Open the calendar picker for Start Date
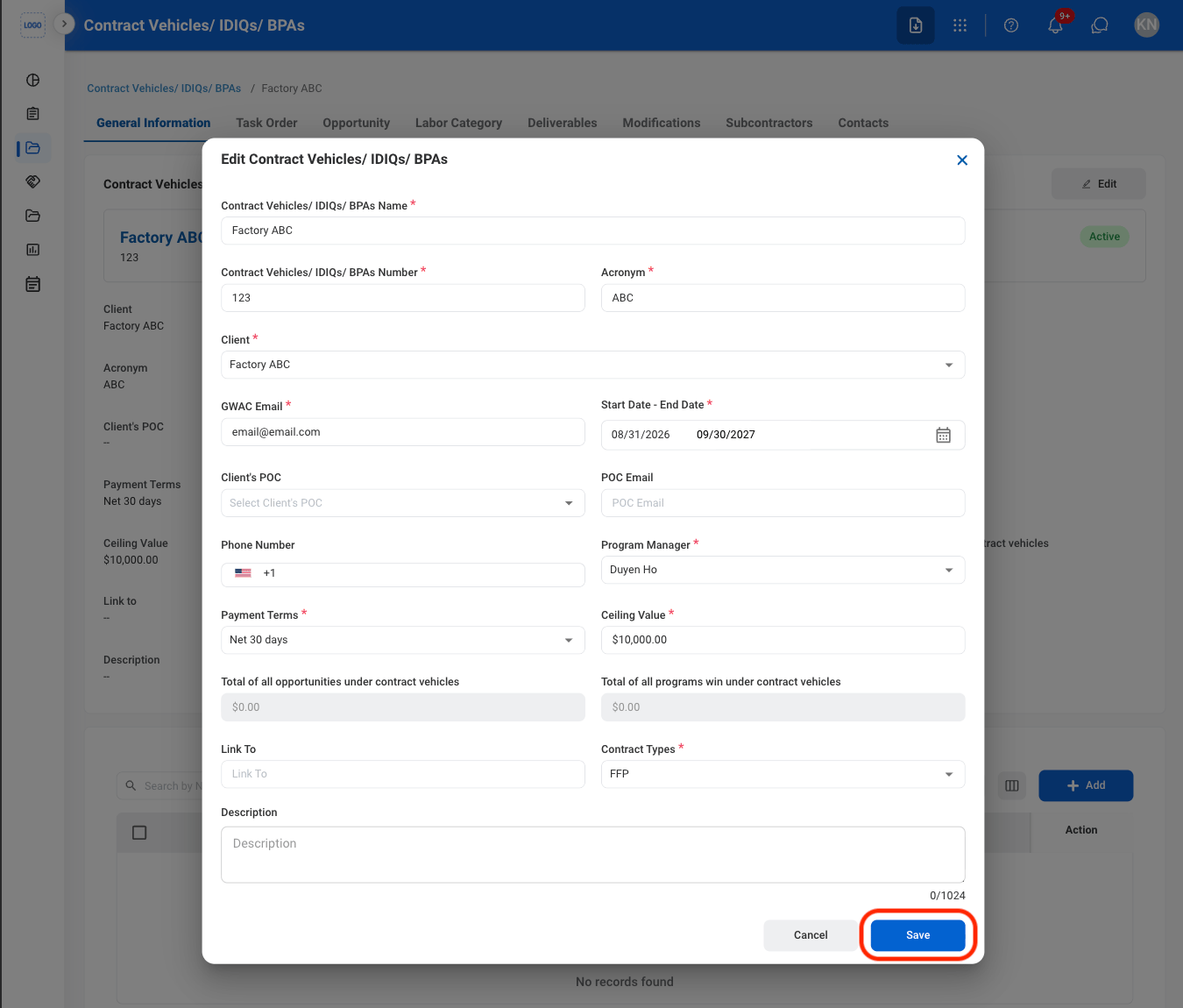 pyautogui.click(x=943, y=435)
